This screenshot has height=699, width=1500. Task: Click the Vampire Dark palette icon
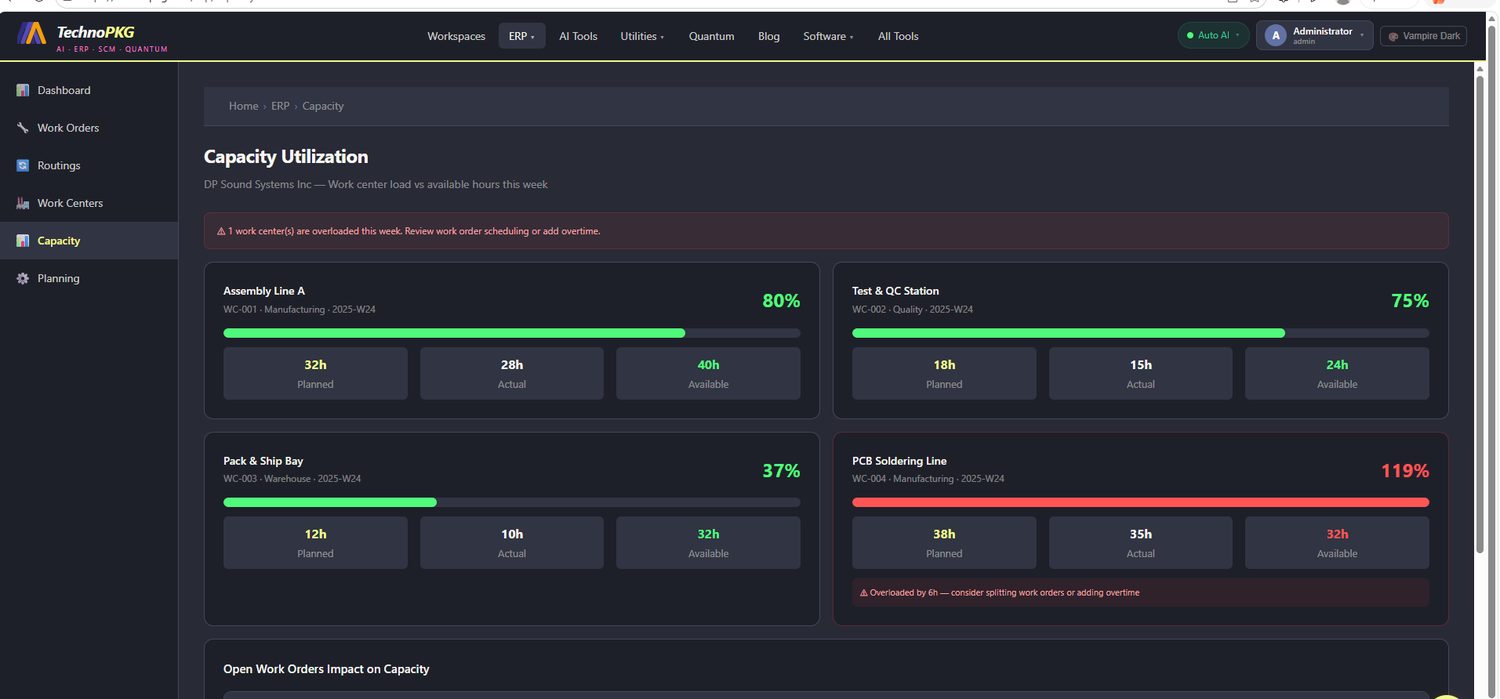[1393, 36]
